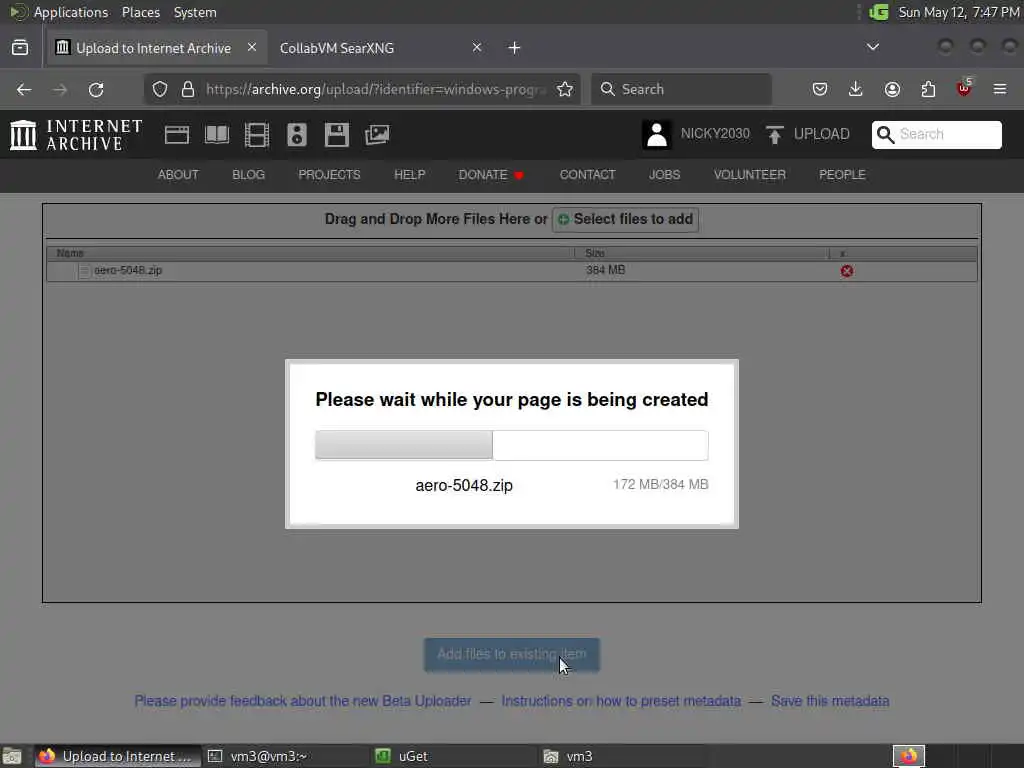Click the NICKY2030 username
Screen dimensions: 1024x768
715,134
